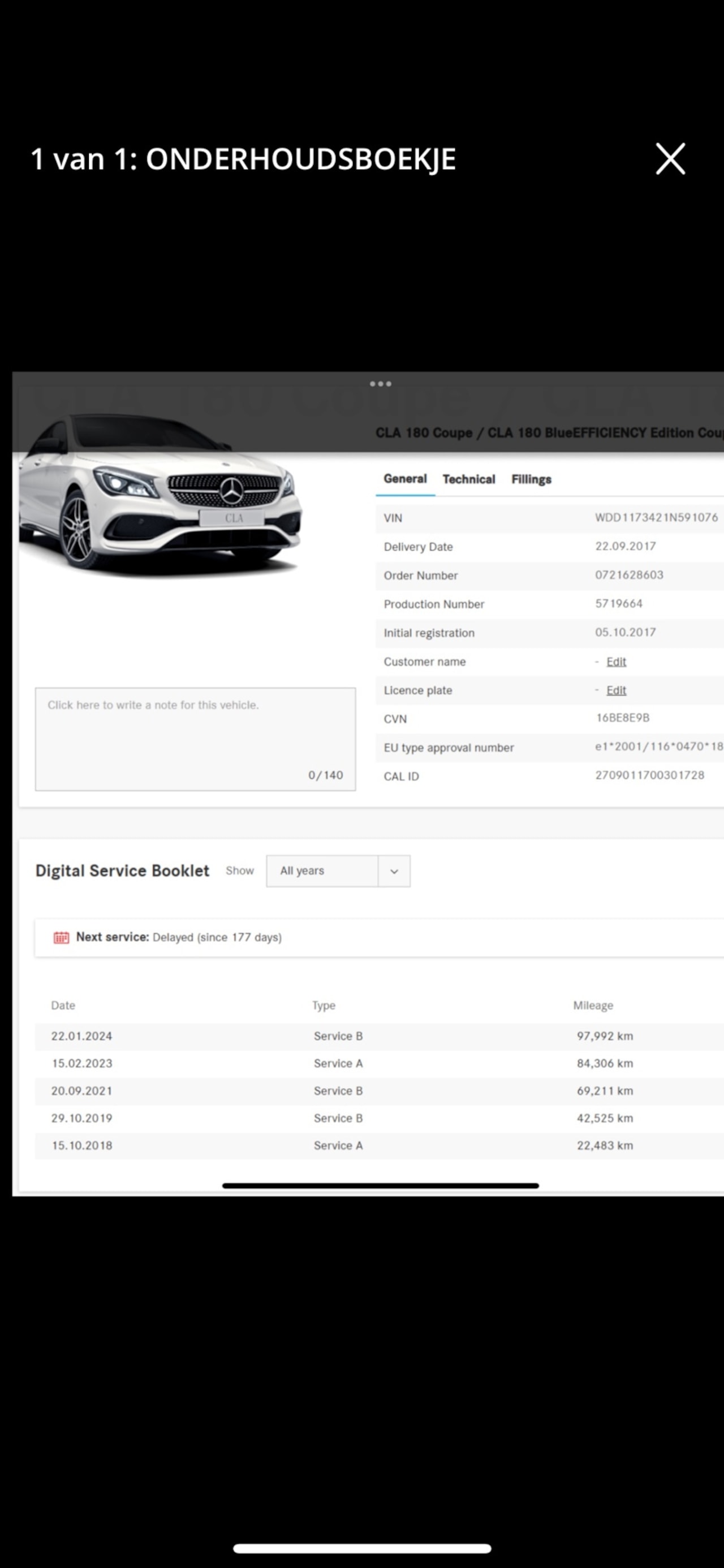Select CAL ID 2709011700301728

650,775
